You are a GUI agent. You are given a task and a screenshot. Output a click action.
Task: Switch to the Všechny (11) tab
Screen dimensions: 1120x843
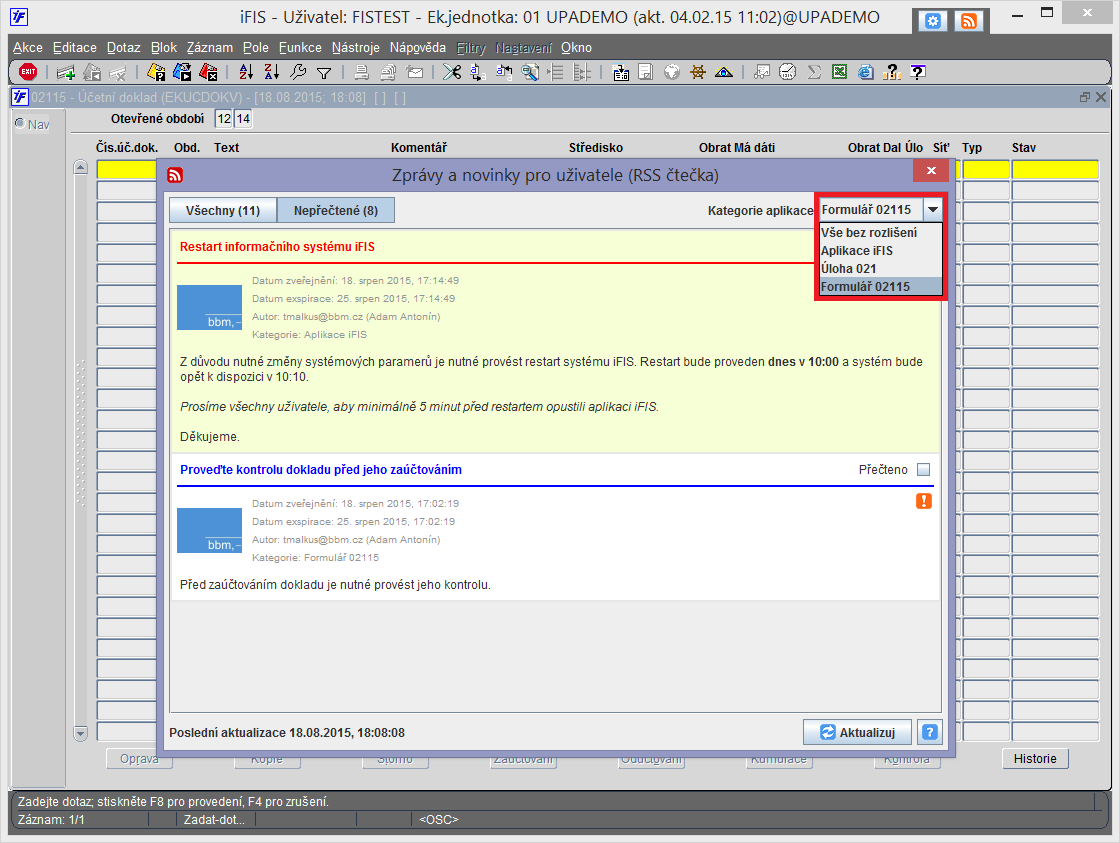point(223,211)
